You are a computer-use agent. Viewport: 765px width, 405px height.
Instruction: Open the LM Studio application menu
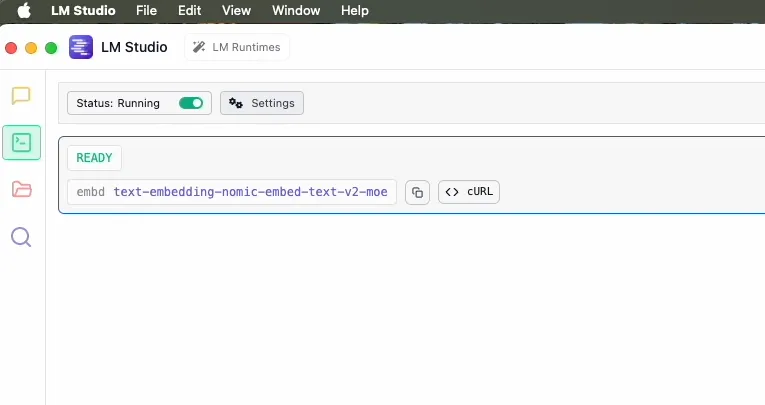click(83, 10)
